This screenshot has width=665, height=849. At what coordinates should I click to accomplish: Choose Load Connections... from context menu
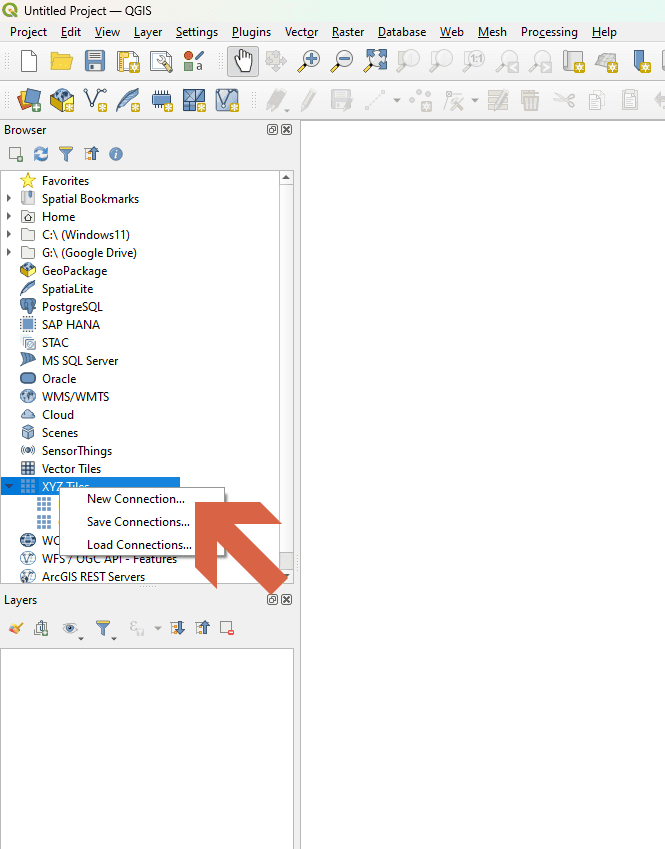pyautogui.click(x=141, y=545)
